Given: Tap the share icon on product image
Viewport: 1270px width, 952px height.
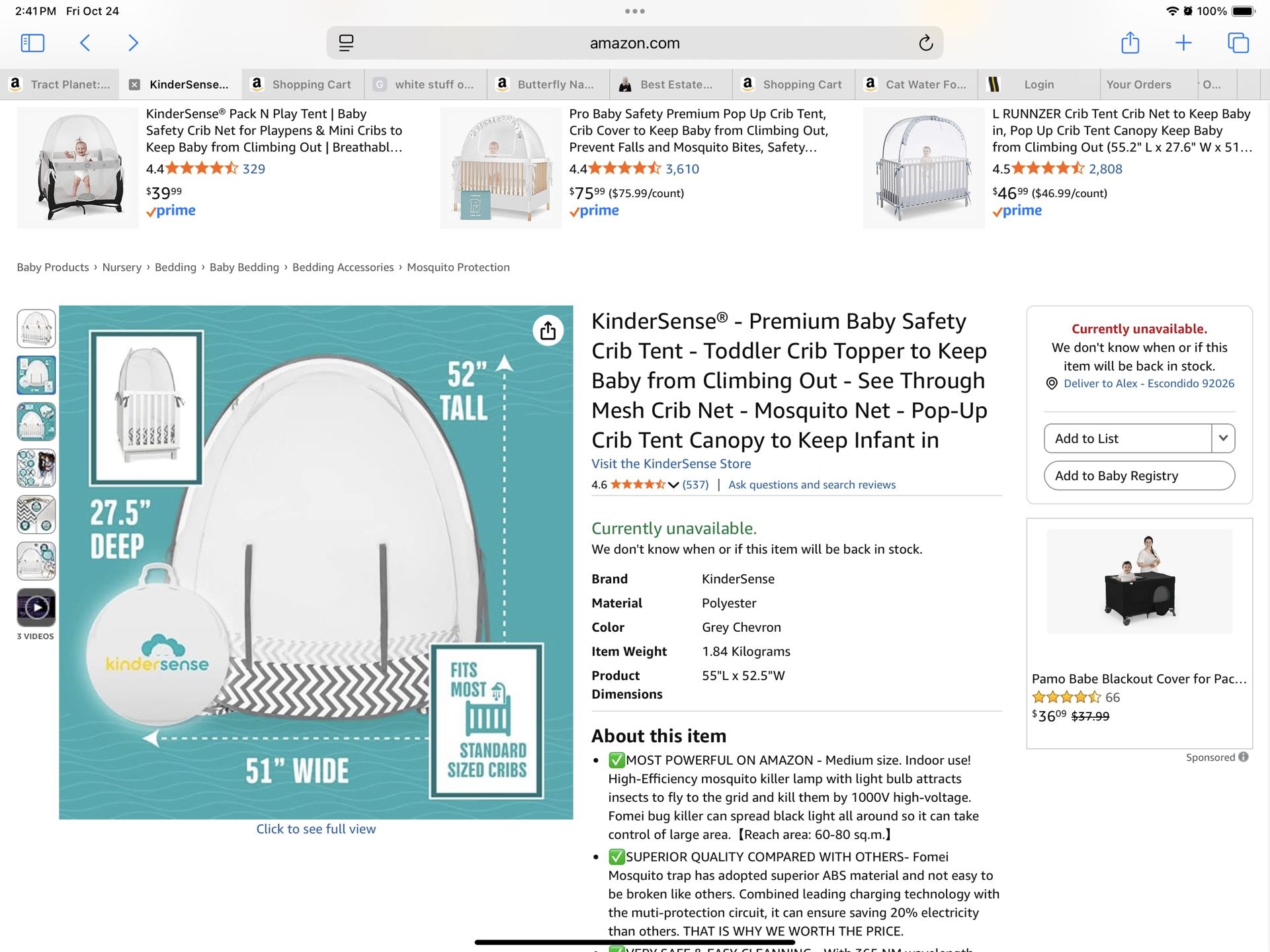Looking at the screenshot, I should tap(548, 330).
